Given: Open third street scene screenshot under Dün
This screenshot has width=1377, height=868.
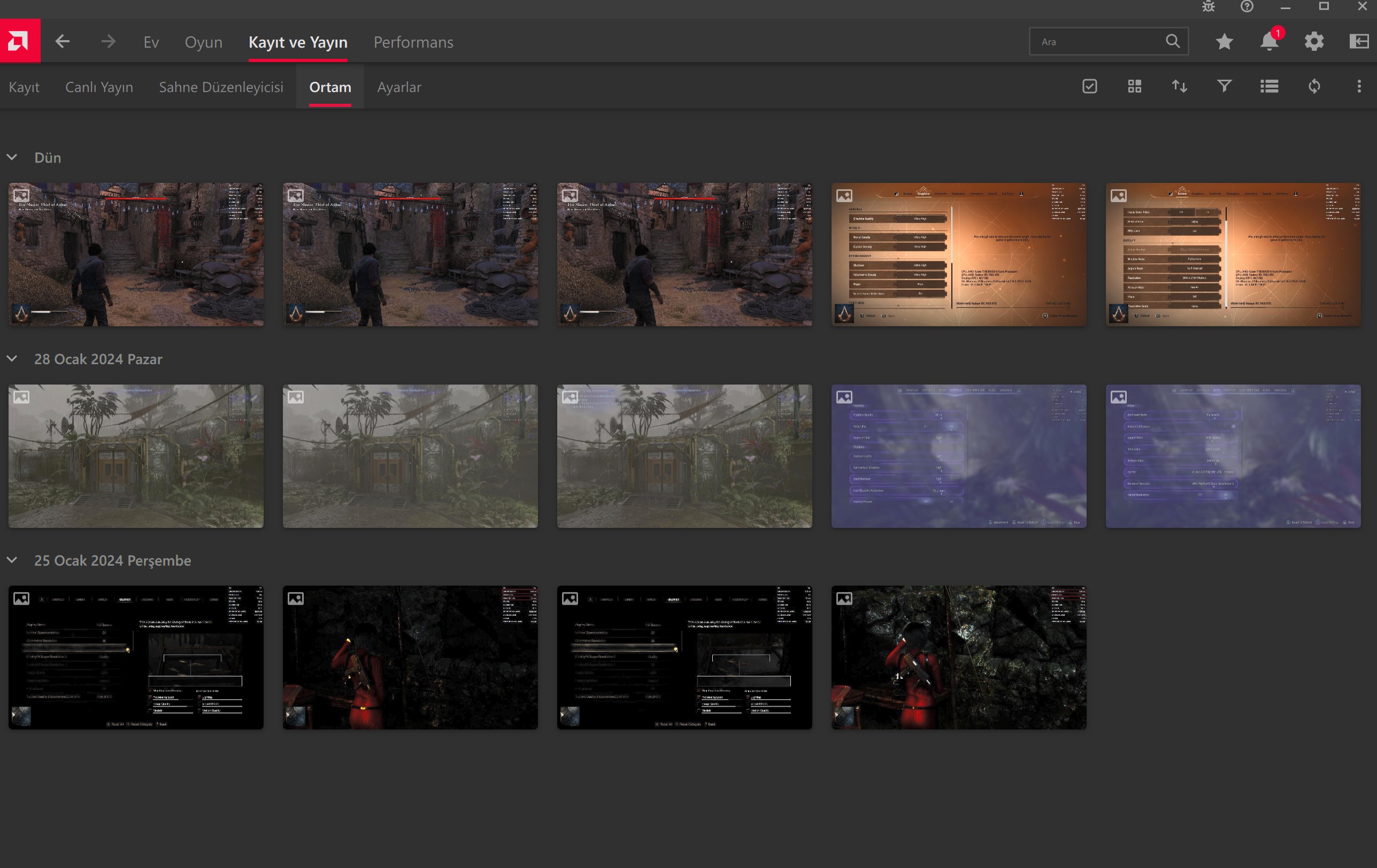Looking at the screenshot, I should 684,255.
